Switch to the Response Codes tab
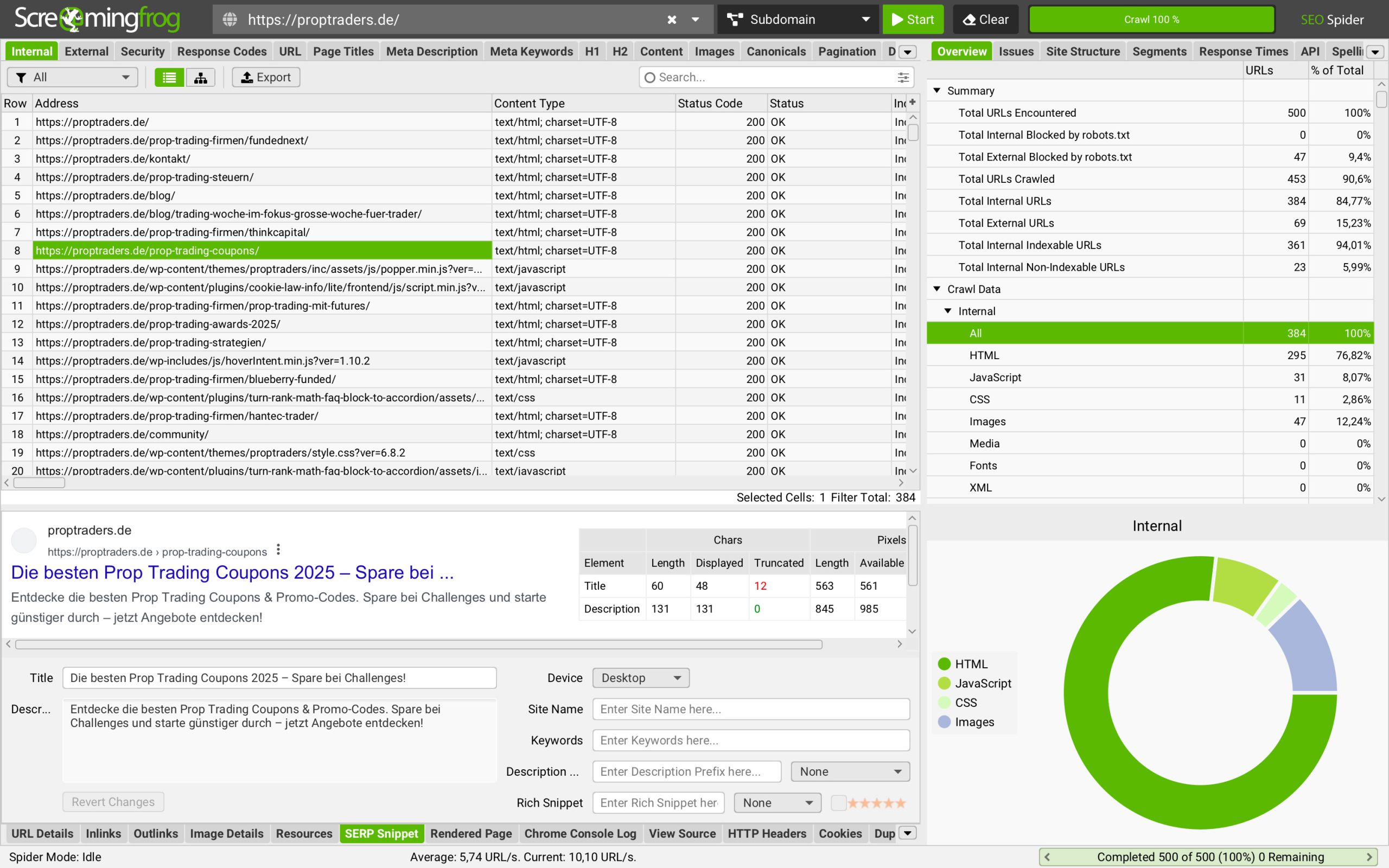The image size is (1389, 868). pyautogui.click(x=221, y=52)
